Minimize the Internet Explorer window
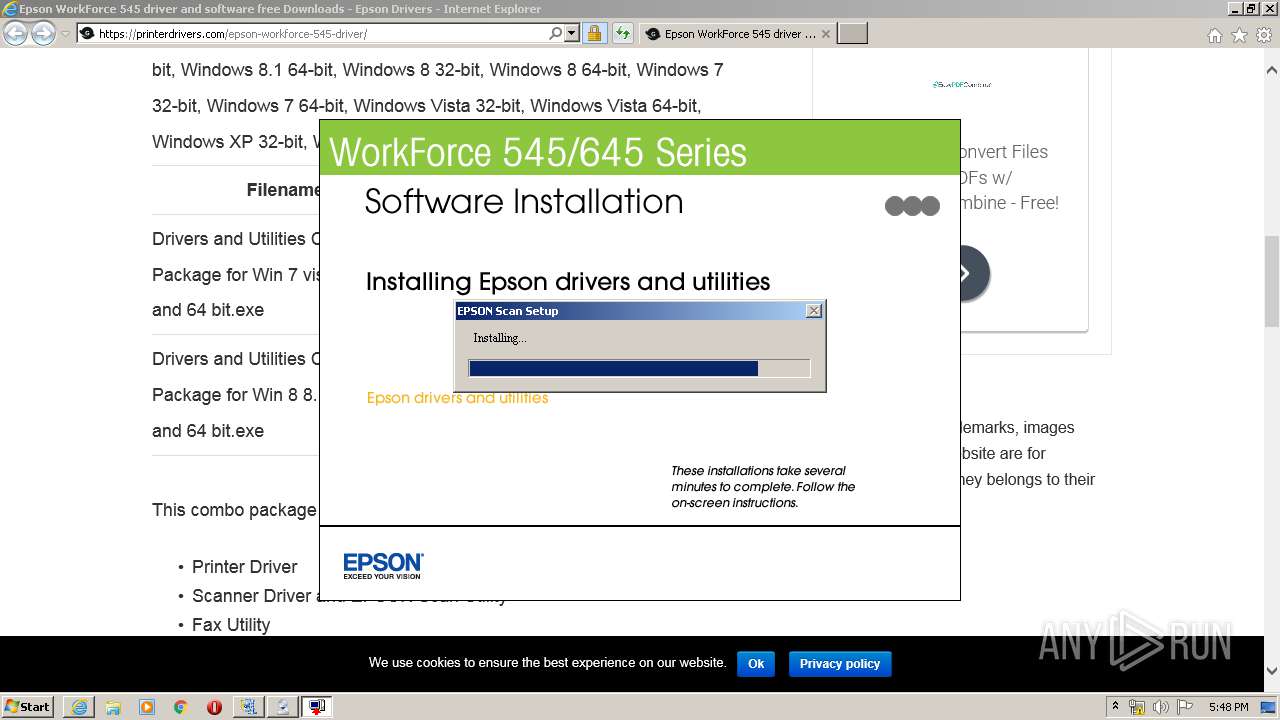1280x720 pixels. click(x=1235, y=9)
